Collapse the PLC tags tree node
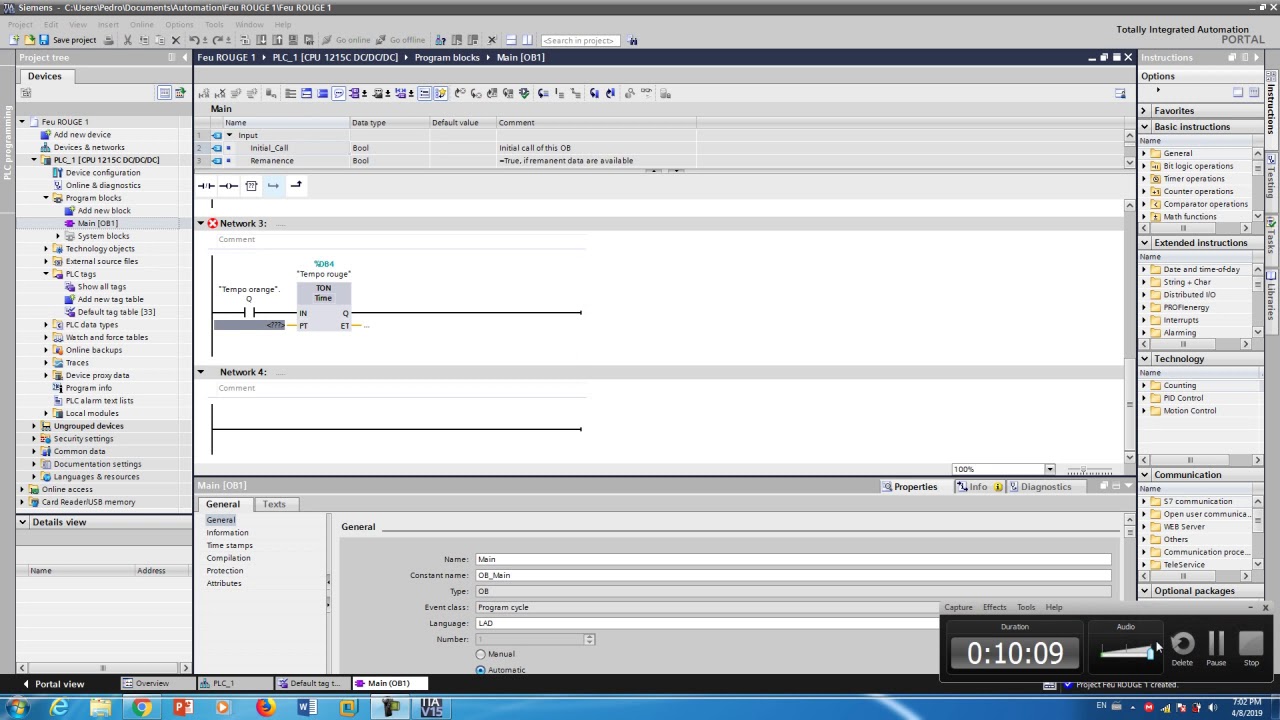1280x720 pixels. point(46,274)
